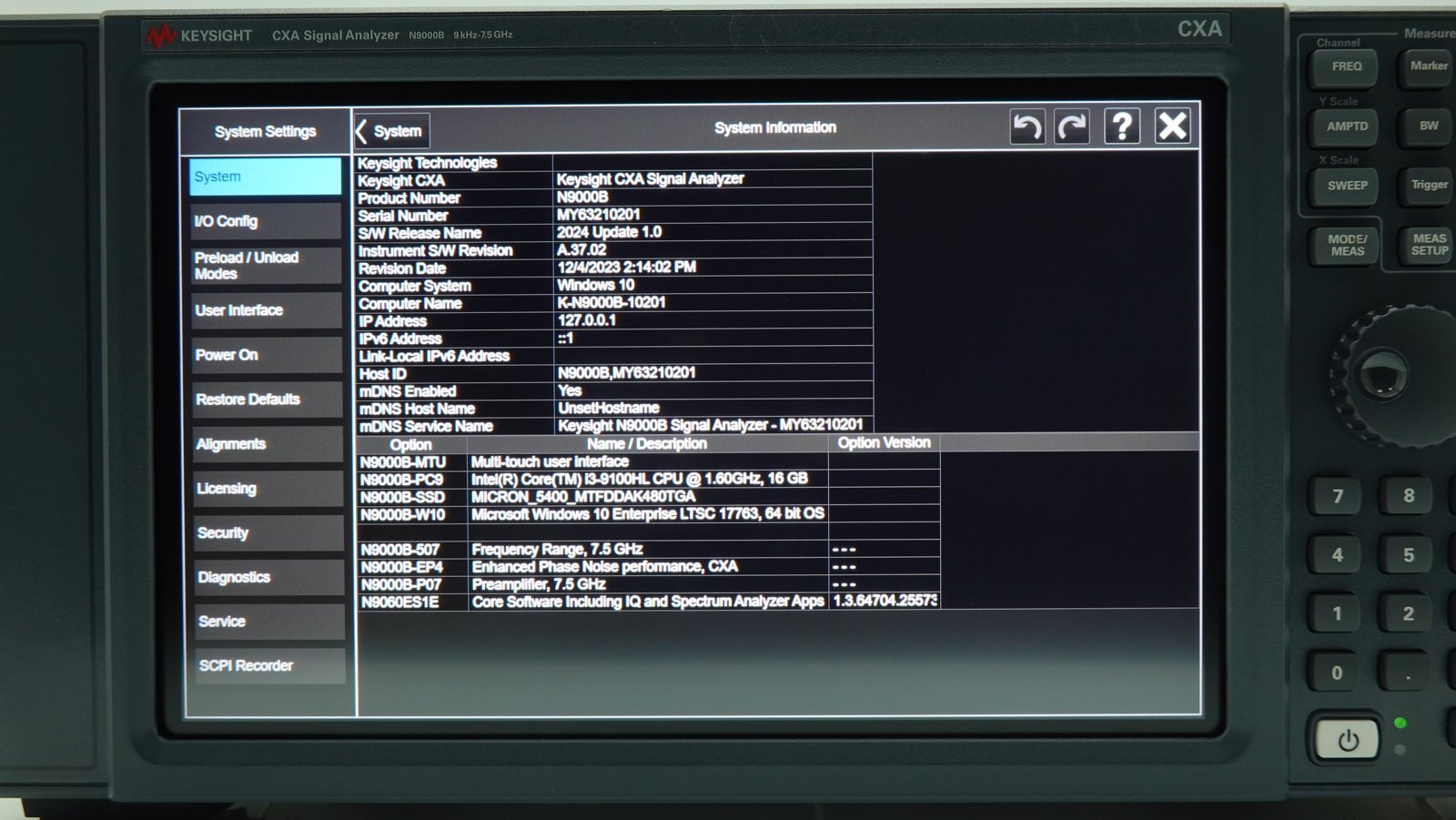This screenshot has height=820, width=1456.
Task: Select the Serial Number value MY63210201
Action: [x=599, y=215]
